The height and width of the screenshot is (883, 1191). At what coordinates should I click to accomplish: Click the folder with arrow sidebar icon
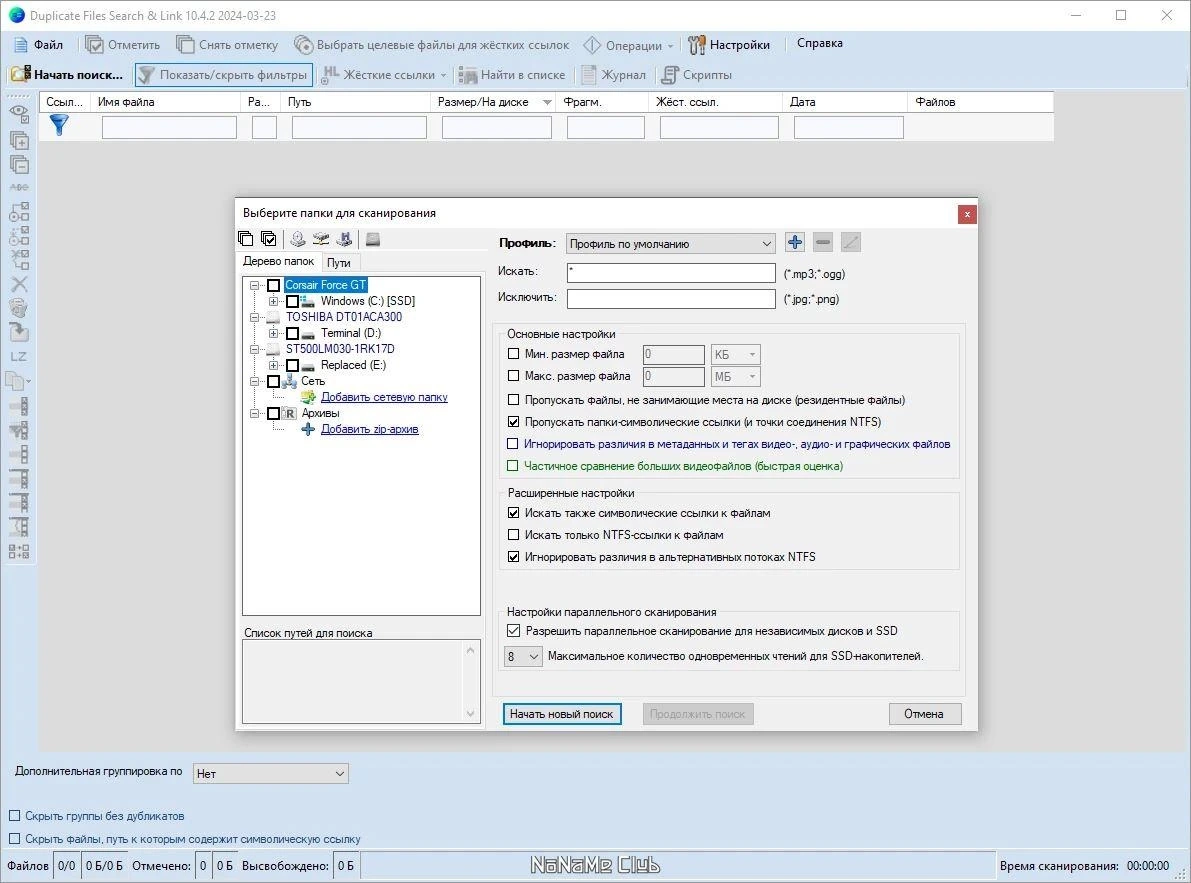(19, 332)
